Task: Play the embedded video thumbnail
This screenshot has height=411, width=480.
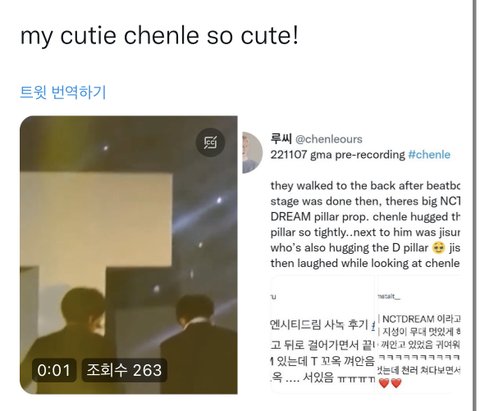Action: [129, 255]
